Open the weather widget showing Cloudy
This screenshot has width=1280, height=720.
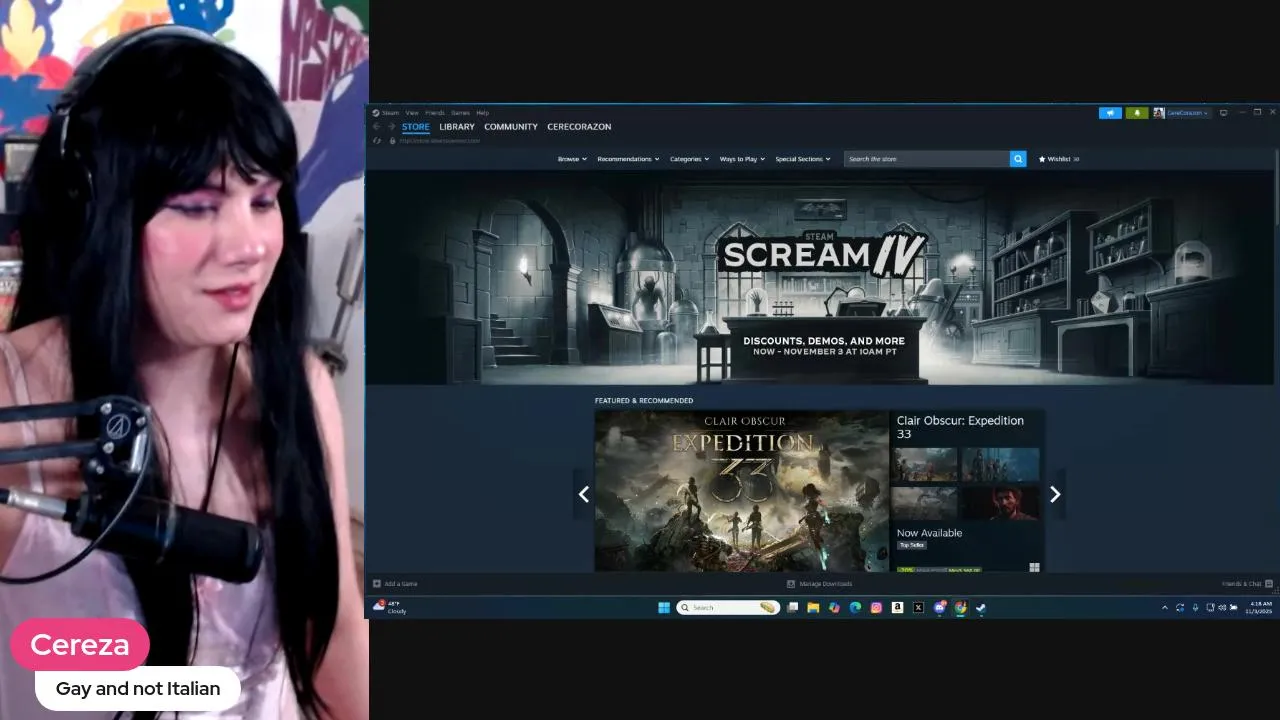click(390, 607)
